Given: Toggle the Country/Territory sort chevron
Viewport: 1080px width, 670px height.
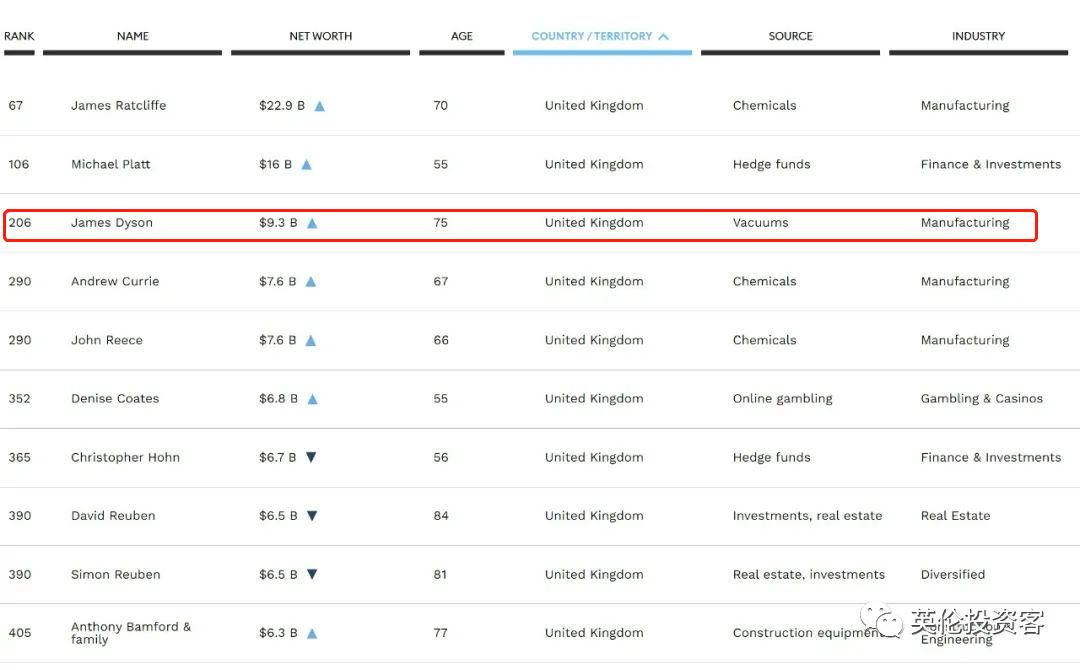Looking at the screenshot, I should [x=664, y=37].
